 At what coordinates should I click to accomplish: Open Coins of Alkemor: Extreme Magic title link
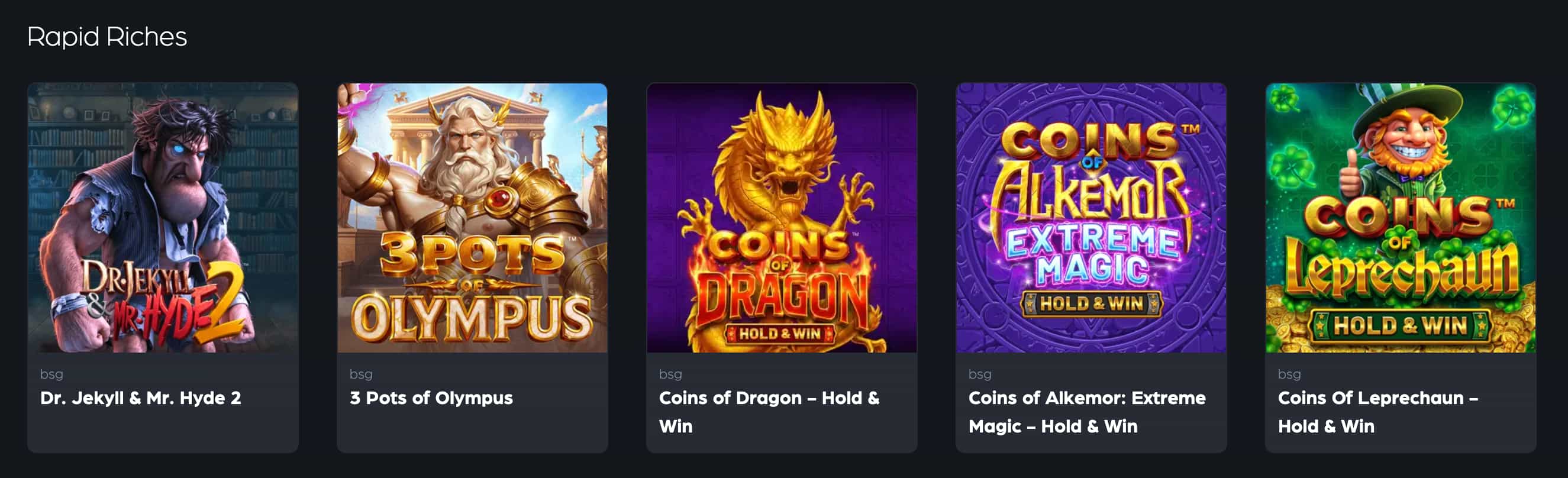click(x=1087, y=412)
